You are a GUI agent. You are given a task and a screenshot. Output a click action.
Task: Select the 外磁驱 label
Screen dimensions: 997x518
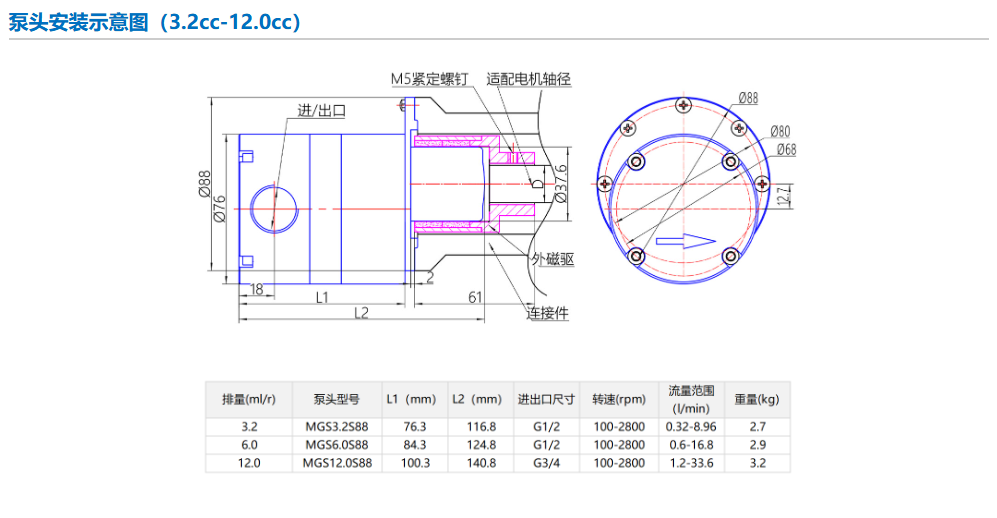pyautogui.click(x=553, y=258)
